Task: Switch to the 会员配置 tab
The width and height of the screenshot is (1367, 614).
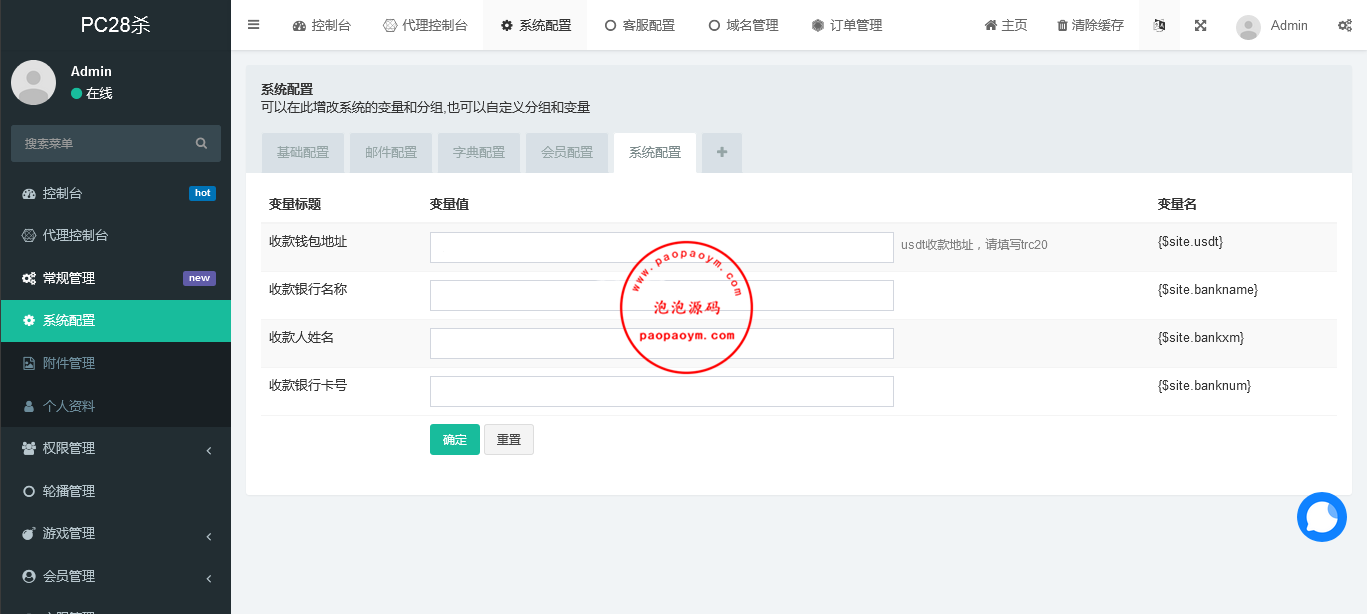Action: pyautogui.click(x=567, y=153)
